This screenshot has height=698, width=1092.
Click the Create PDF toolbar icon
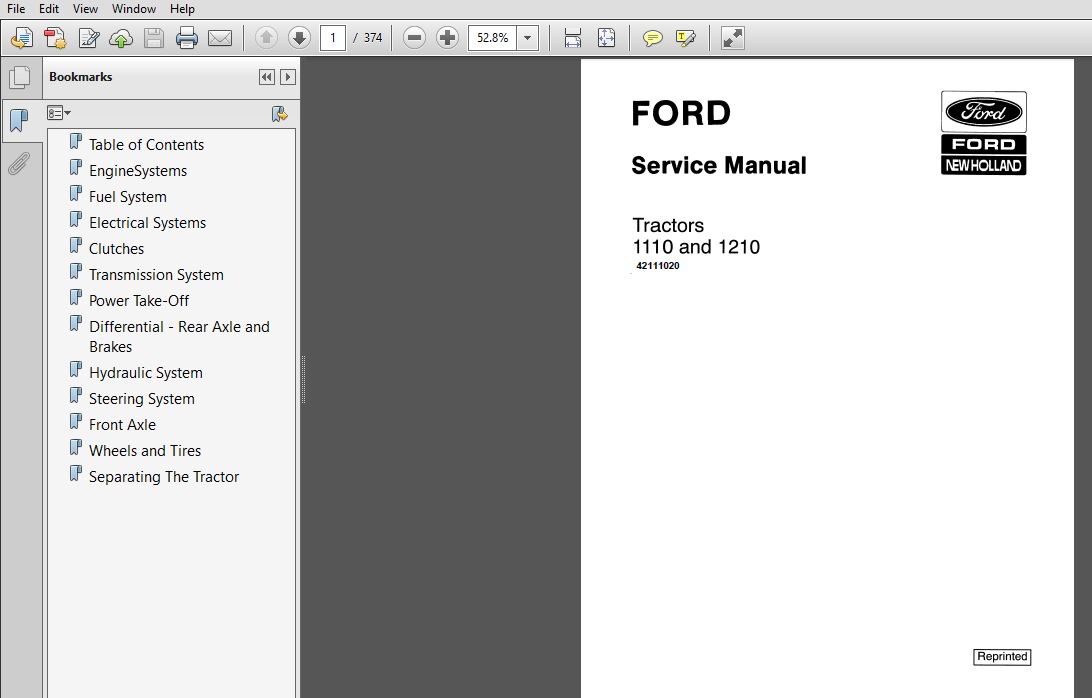55,38
